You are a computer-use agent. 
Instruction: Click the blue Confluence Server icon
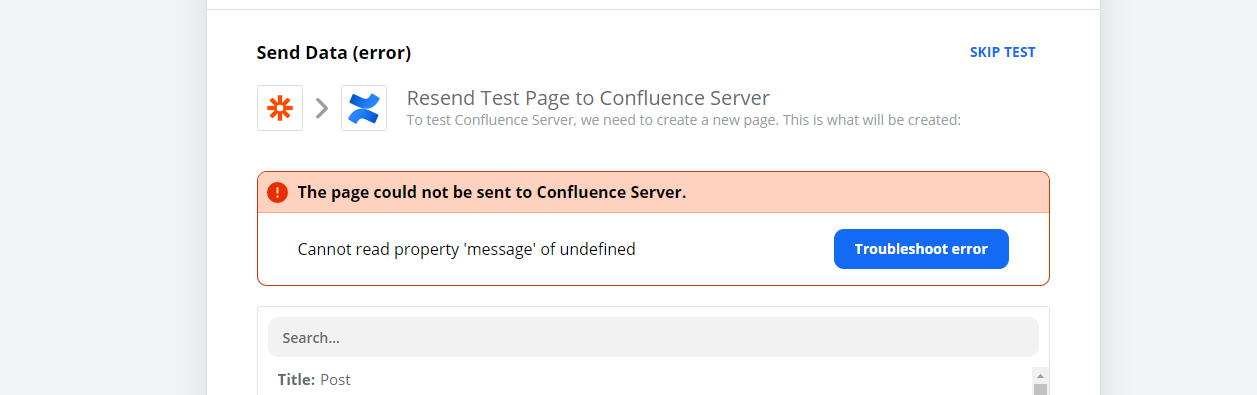click(x=364, y=108)
